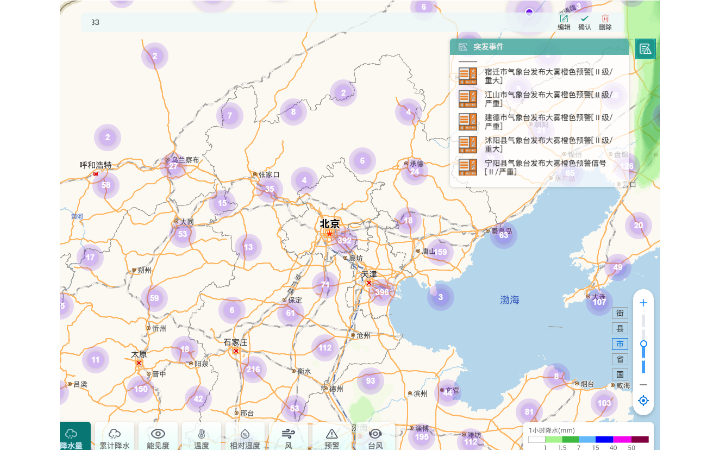
Task: Show the 风 wind layer
Action: point(288,436)
